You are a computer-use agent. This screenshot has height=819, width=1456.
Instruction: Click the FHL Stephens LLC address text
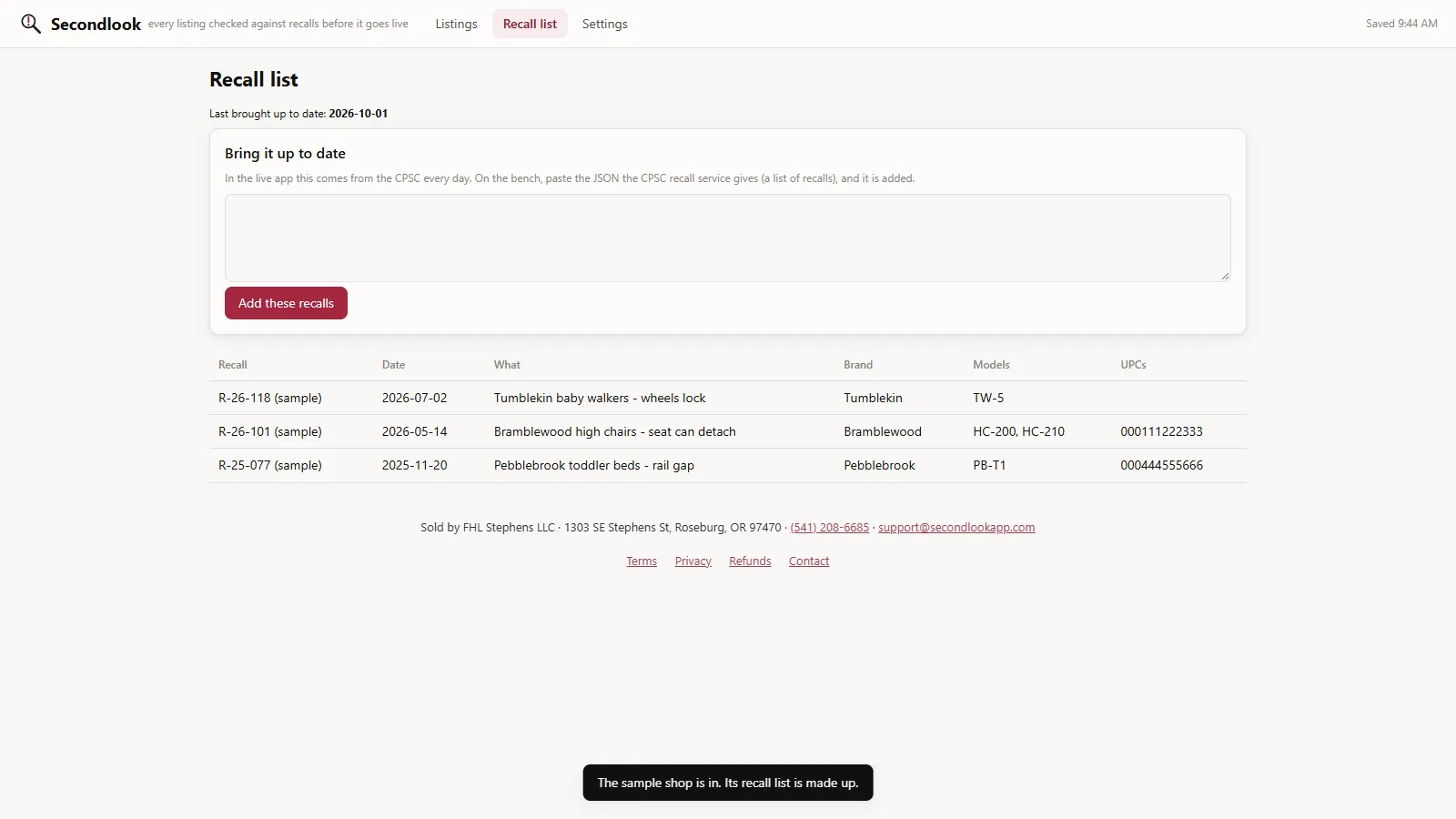[x=601, y=528]
